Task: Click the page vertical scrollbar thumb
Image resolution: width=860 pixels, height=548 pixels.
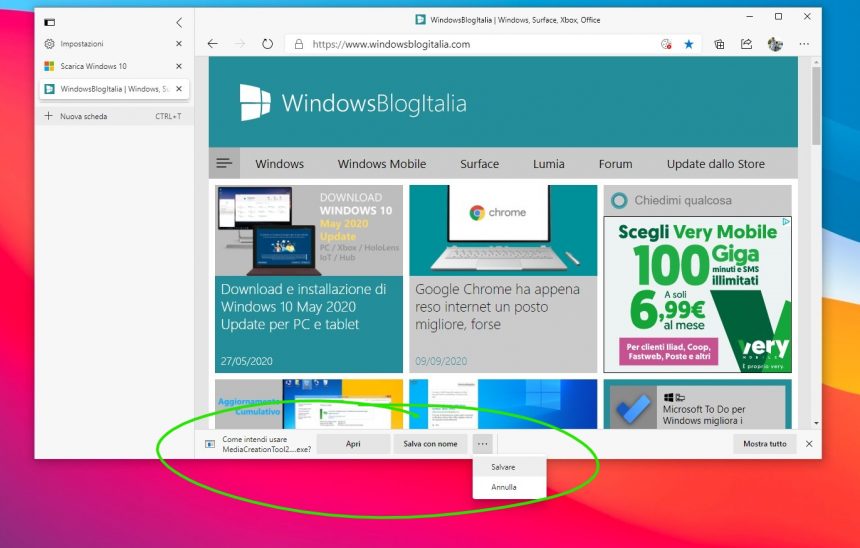Action: [816, 105]
